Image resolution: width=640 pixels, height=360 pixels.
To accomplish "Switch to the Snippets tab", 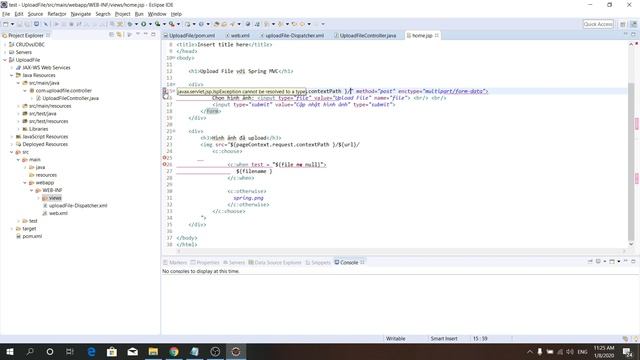I will click(318, 262).
